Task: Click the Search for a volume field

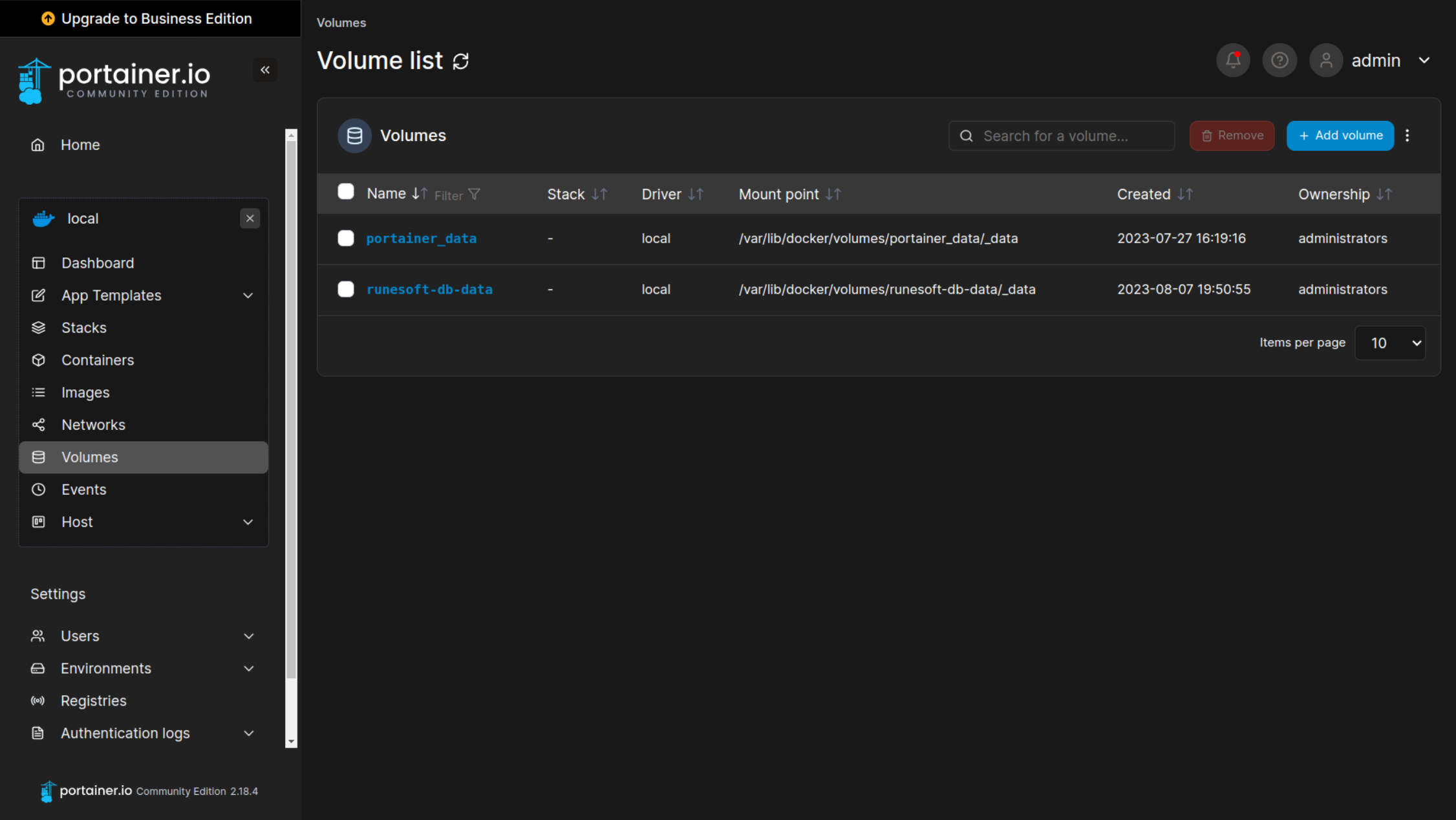Action: pos(1067,136)
